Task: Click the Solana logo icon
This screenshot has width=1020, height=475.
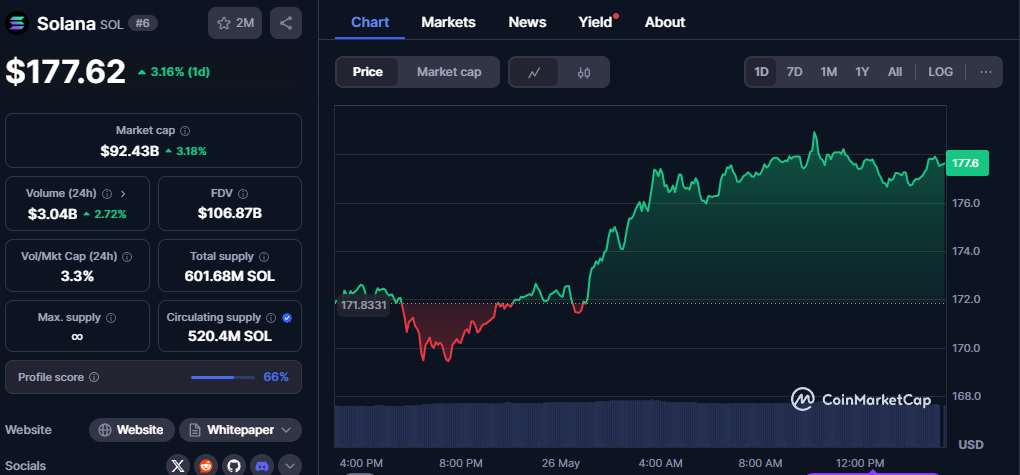Action: pyautogui.click(x=16, y=23)
